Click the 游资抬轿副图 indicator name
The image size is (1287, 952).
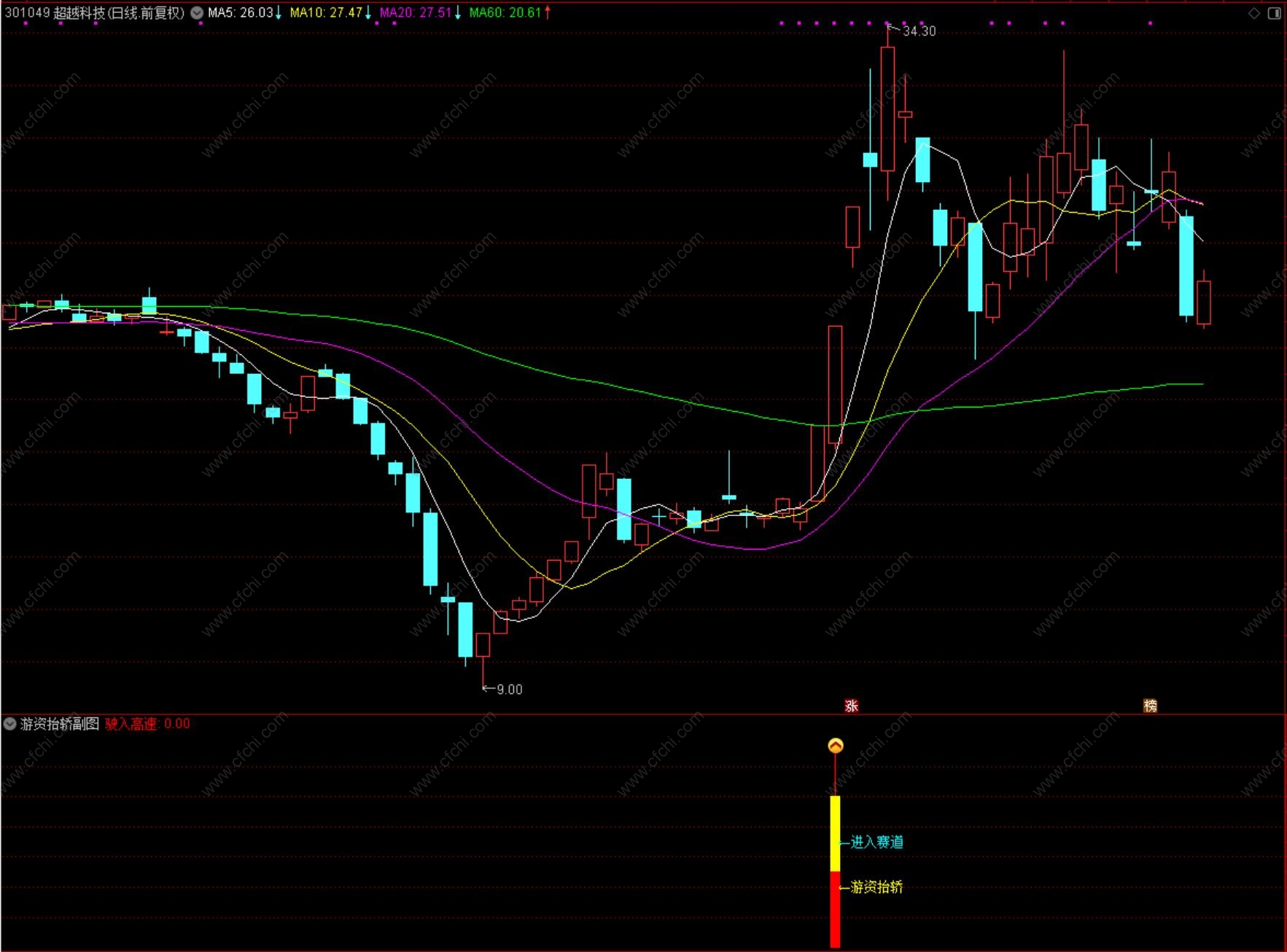[x=60, y=724]
